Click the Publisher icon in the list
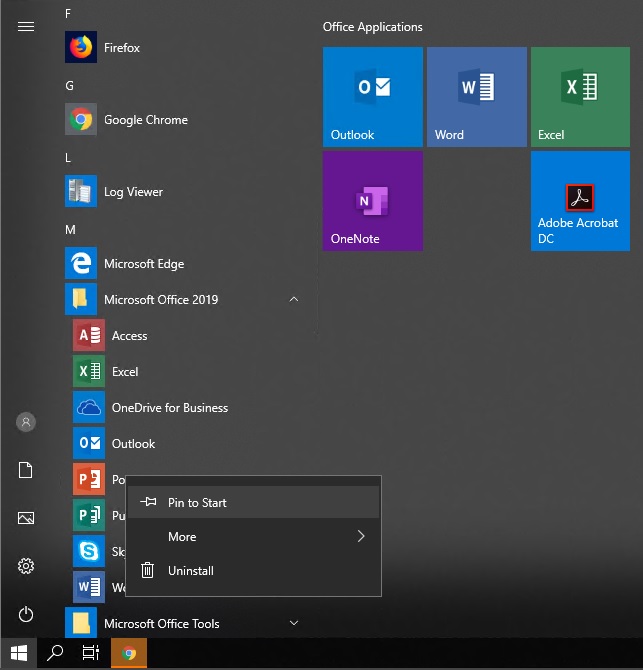The width and height of the screenshot is (643, 670). 88,515
